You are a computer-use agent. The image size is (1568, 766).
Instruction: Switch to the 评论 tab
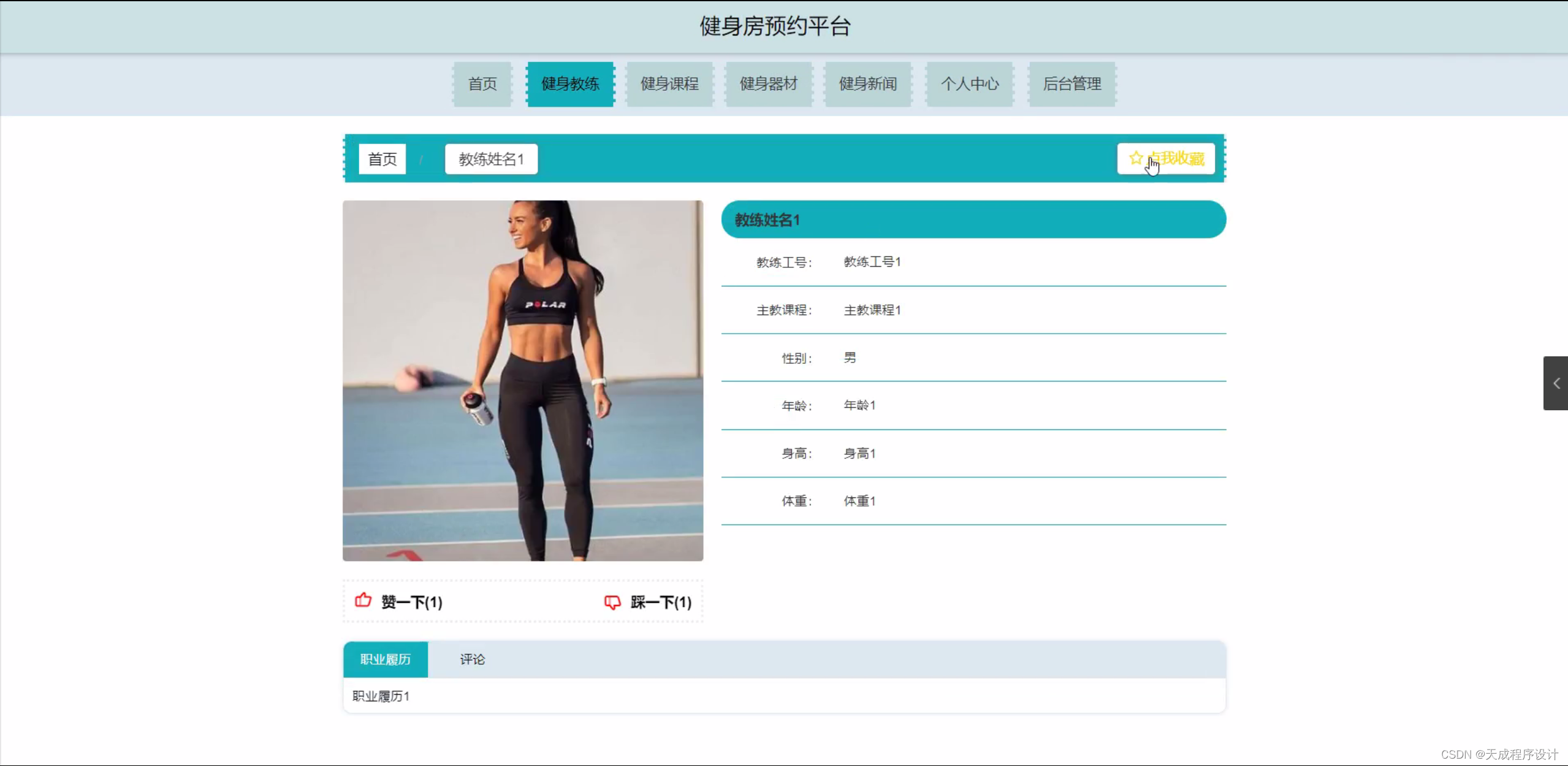click(471, 659)
